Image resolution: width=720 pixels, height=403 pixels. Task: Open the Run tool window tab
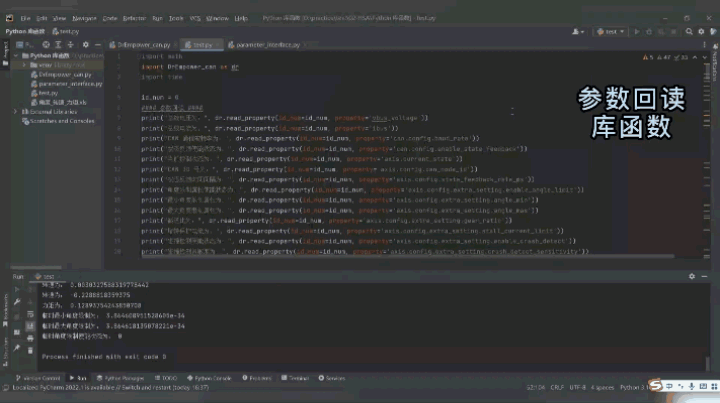point(78,378)
